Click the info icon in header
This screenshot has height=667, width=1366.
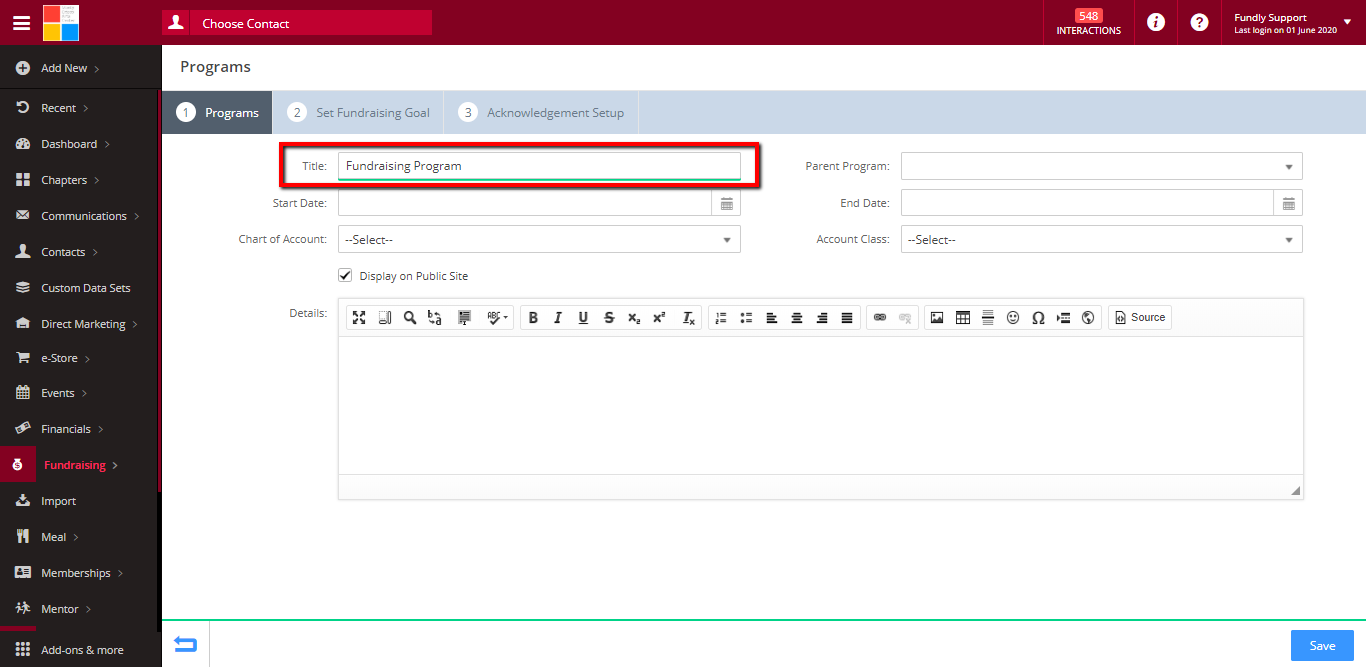[1156, 23]
